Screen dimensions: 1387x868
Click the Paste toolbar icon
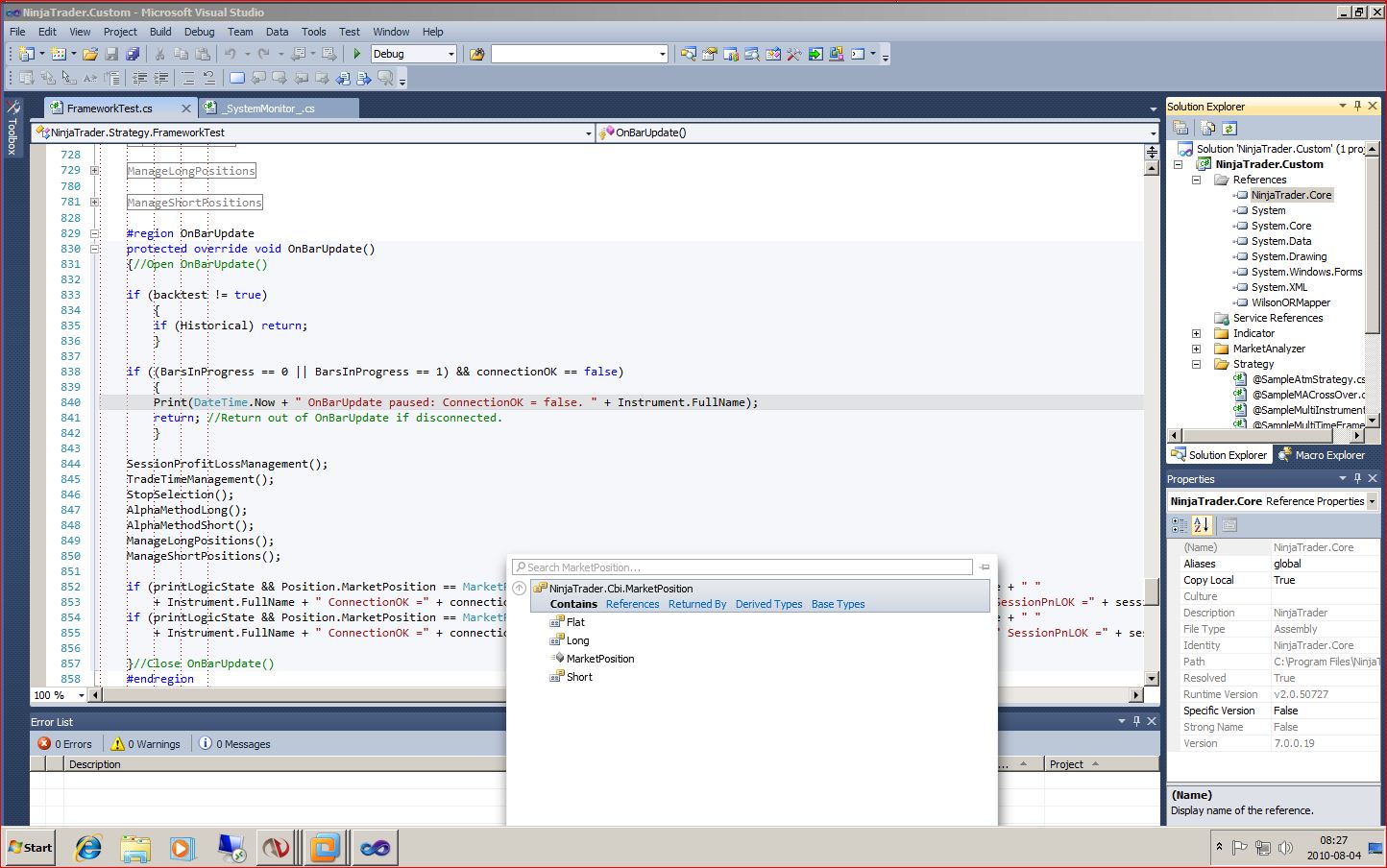(x=203, y=54)
